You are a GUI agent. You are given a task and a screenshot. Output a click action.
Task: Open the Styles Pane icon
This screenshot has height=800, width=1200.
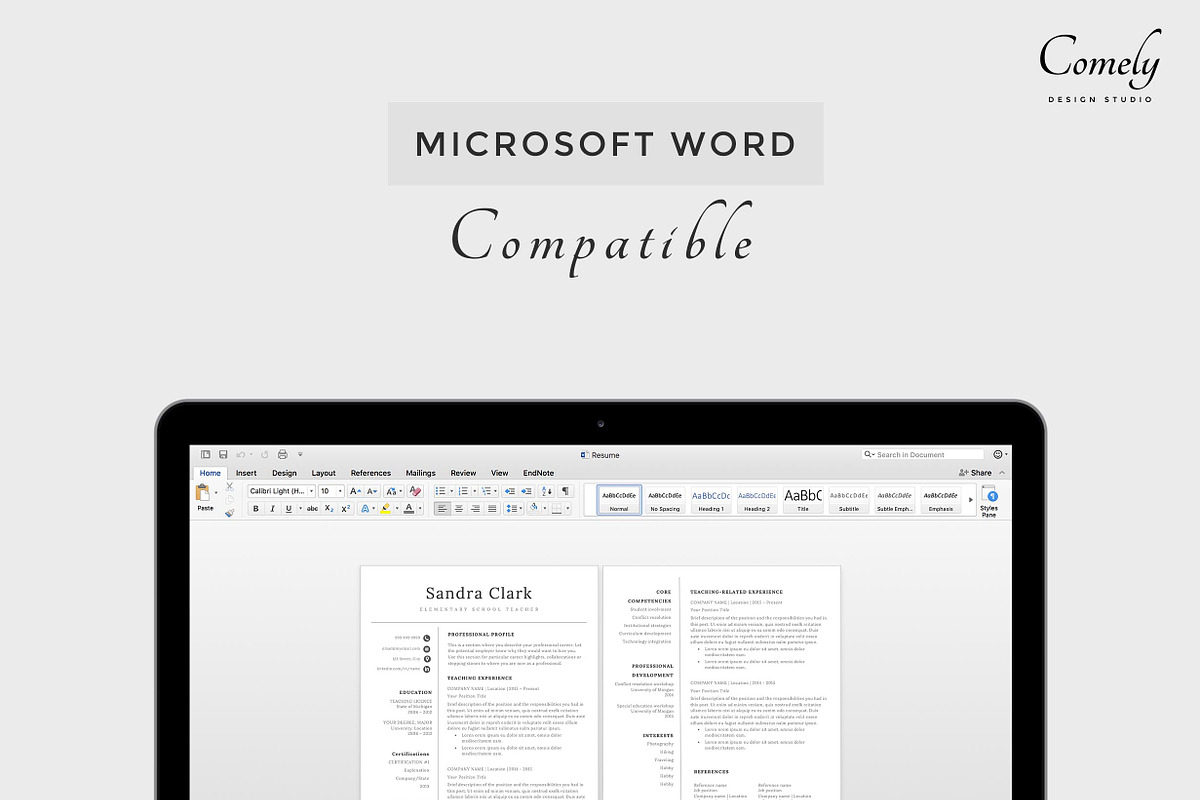989,499
